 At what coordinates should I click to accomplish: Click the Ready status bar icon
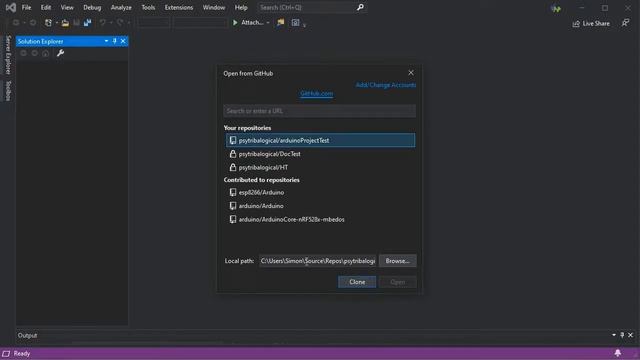[6, 353]
